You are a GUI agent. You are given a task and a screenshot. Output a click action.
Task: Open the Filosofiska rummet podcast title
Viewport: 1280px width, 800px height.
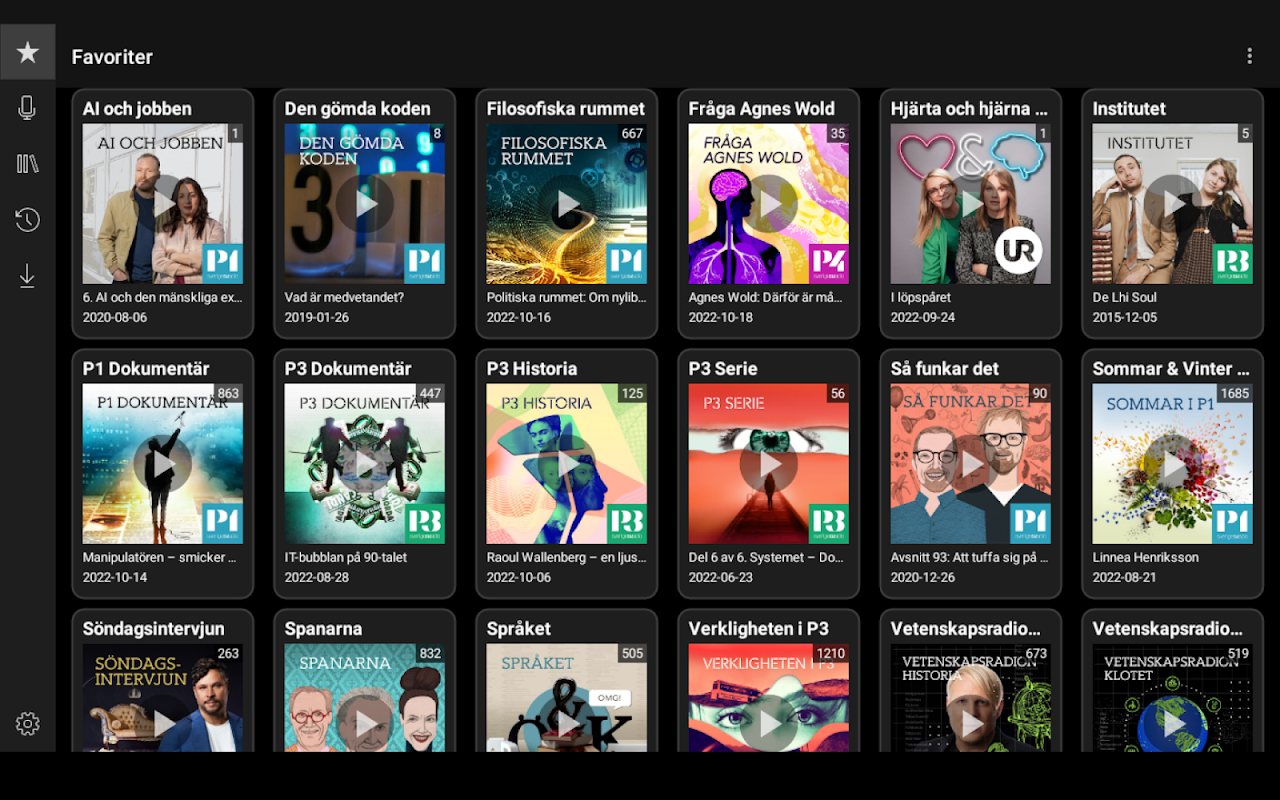coord(566,109)
